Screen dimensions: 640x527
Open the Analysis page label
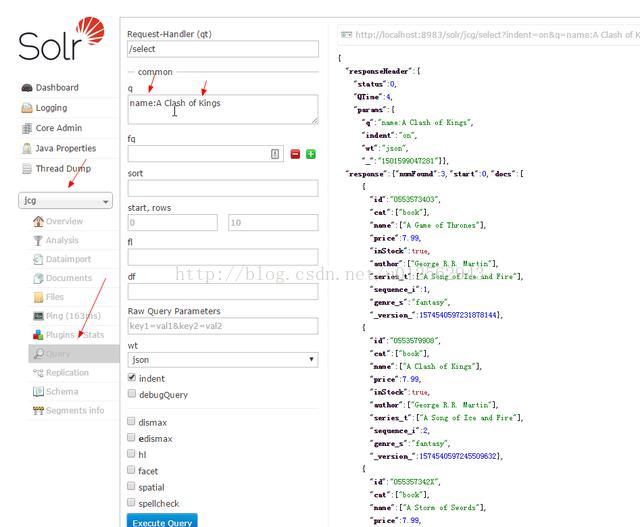pyautogui.click(x=62, y=240)
